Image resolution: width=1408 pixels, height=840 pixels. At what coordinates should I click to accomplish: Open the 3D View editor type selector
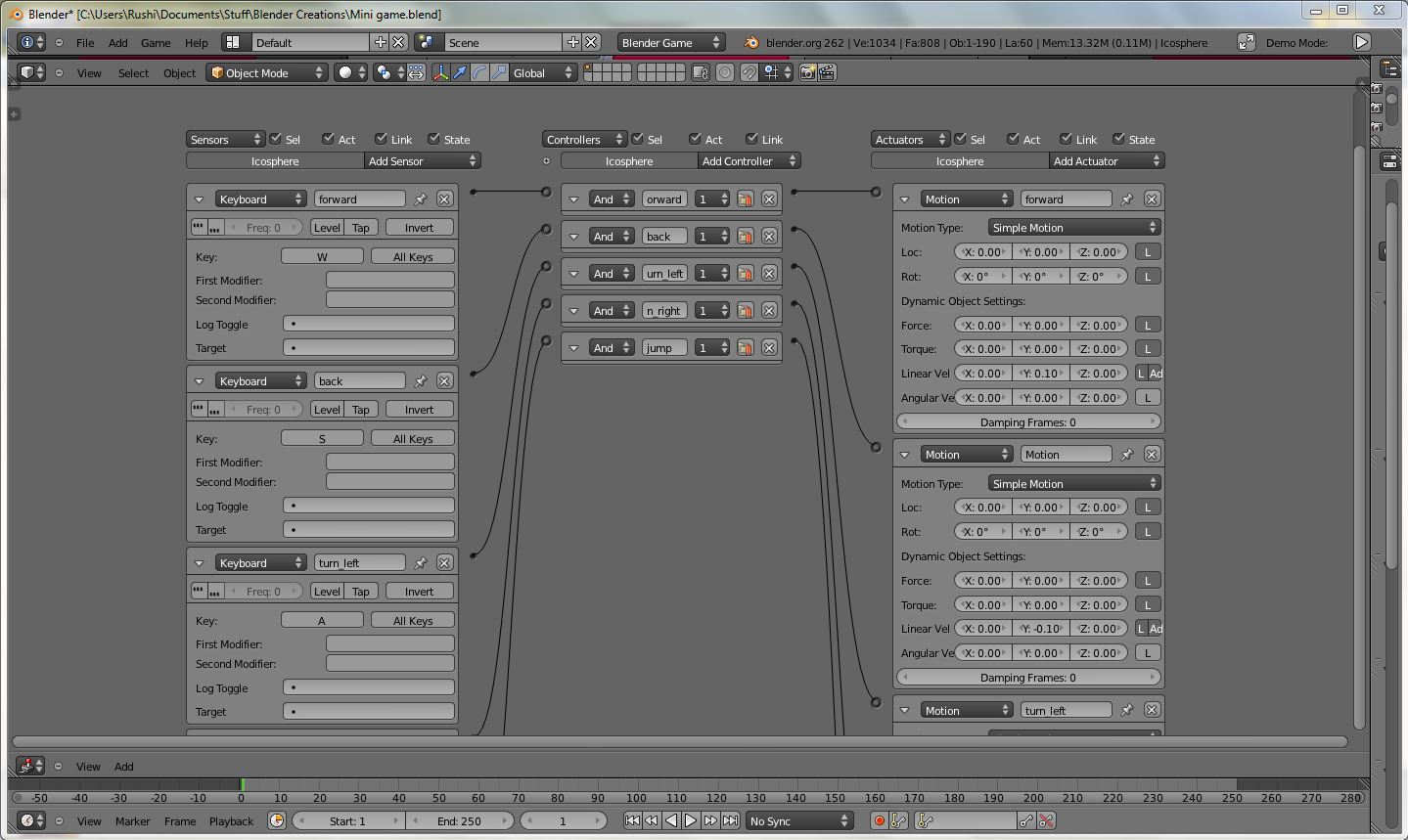(32, 72)
